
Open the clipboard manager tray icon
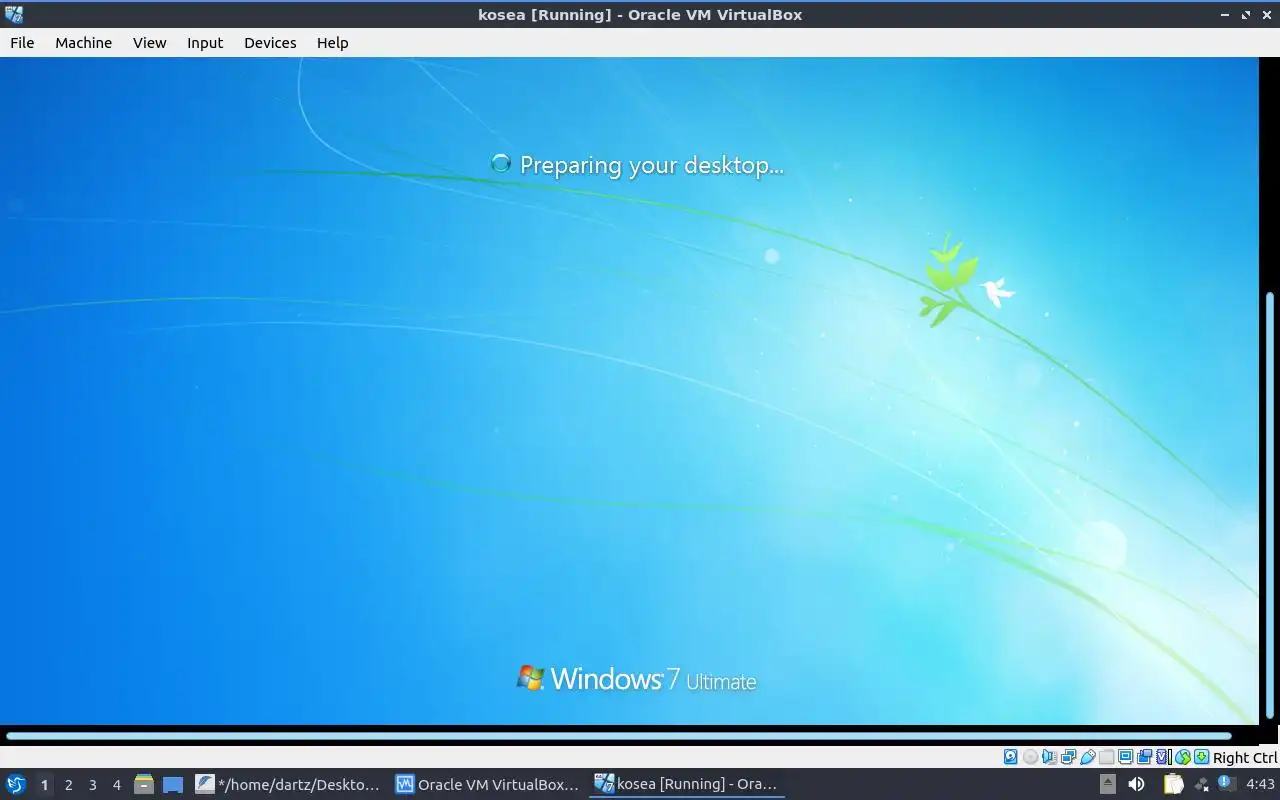tap(1173, 784)
